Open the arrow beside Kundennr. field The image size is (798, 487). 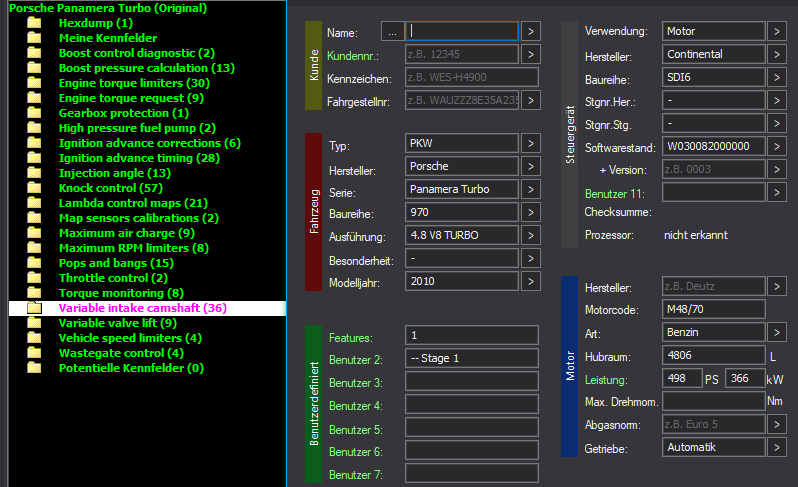pyautogui.click(x=531, y=54)
